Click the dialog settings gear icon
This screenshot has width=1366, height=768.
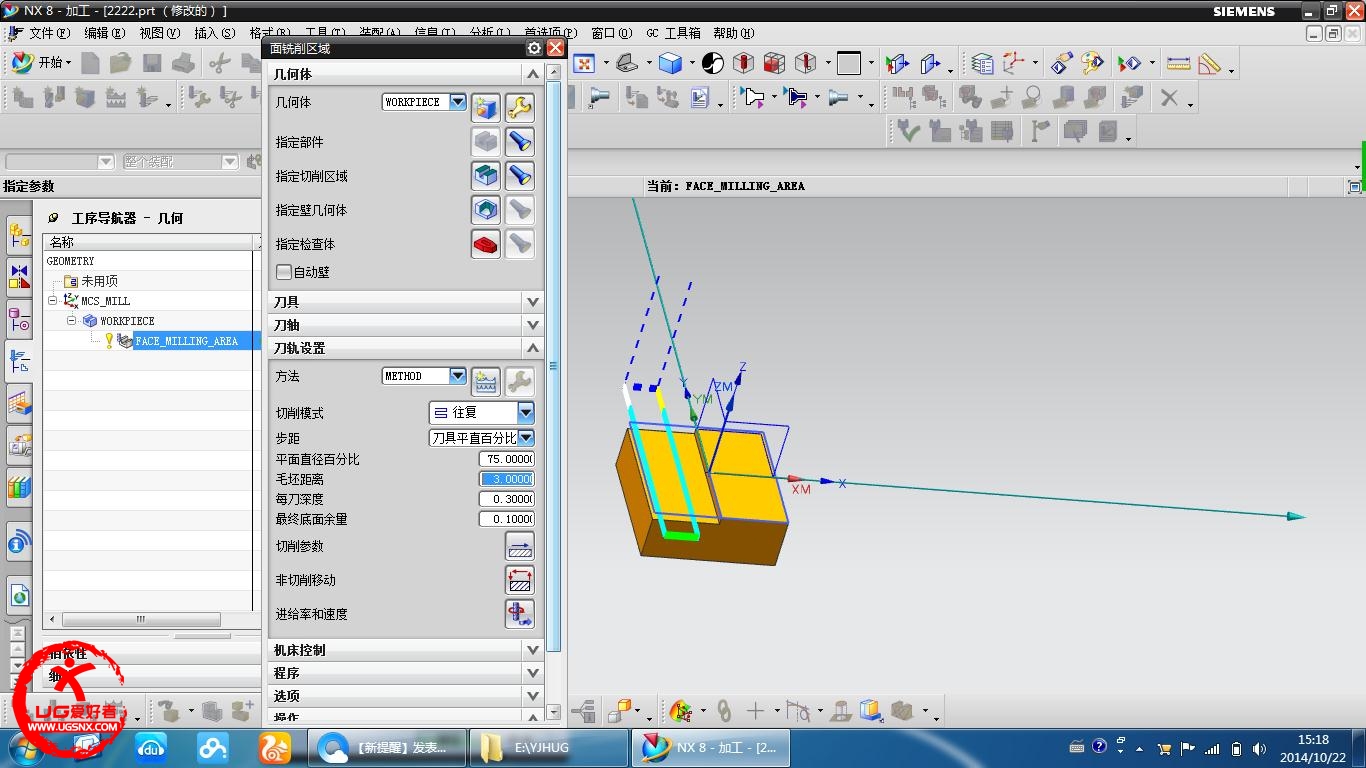click(534, 48)
